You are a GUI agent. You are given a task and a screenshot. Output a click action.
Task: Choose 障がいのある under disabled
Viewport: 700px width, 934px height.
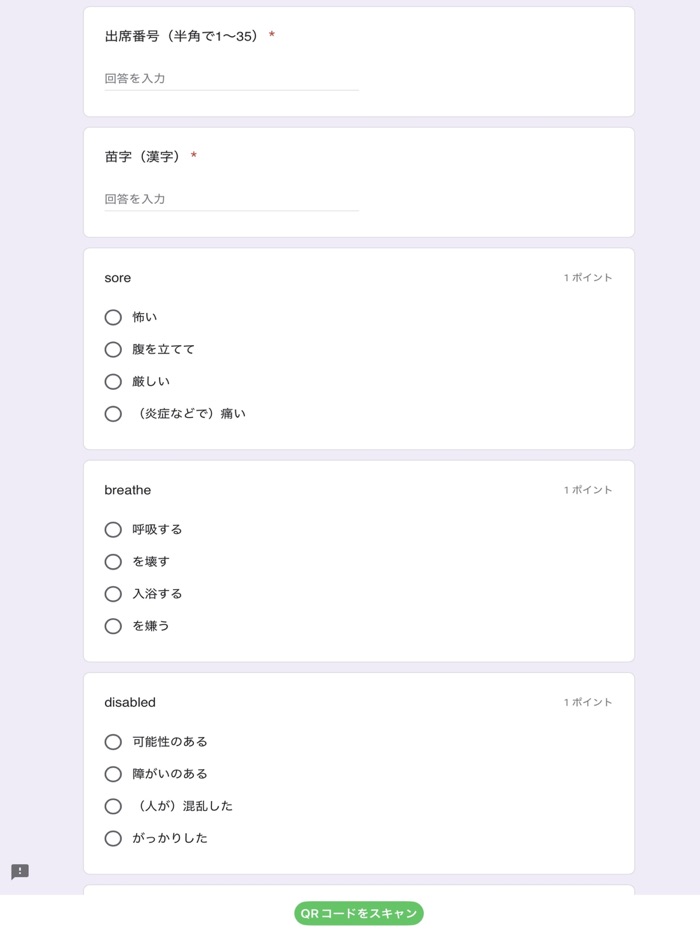(112, 773)
